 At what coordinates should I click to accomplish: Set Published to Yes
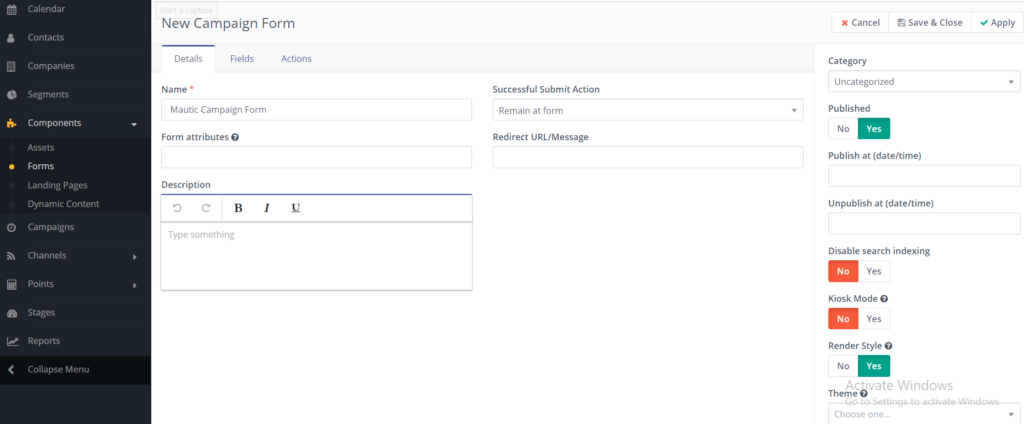[874, 129]
